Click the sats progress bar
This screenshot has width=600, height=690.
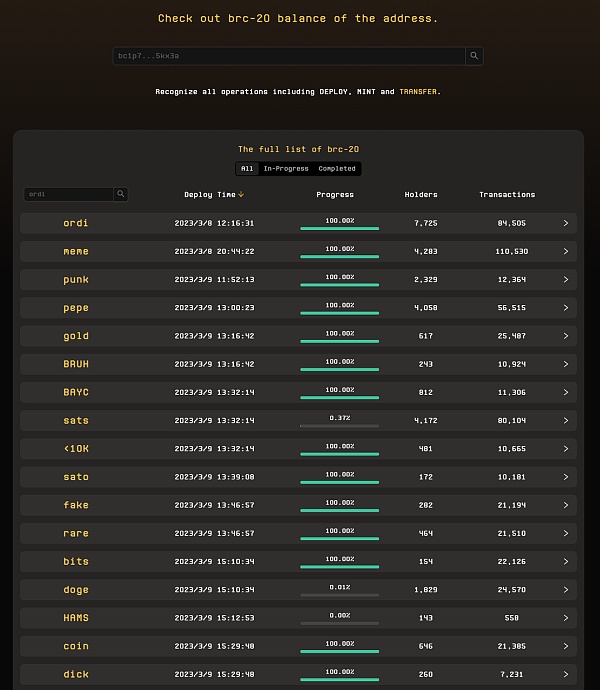point(339,425)
